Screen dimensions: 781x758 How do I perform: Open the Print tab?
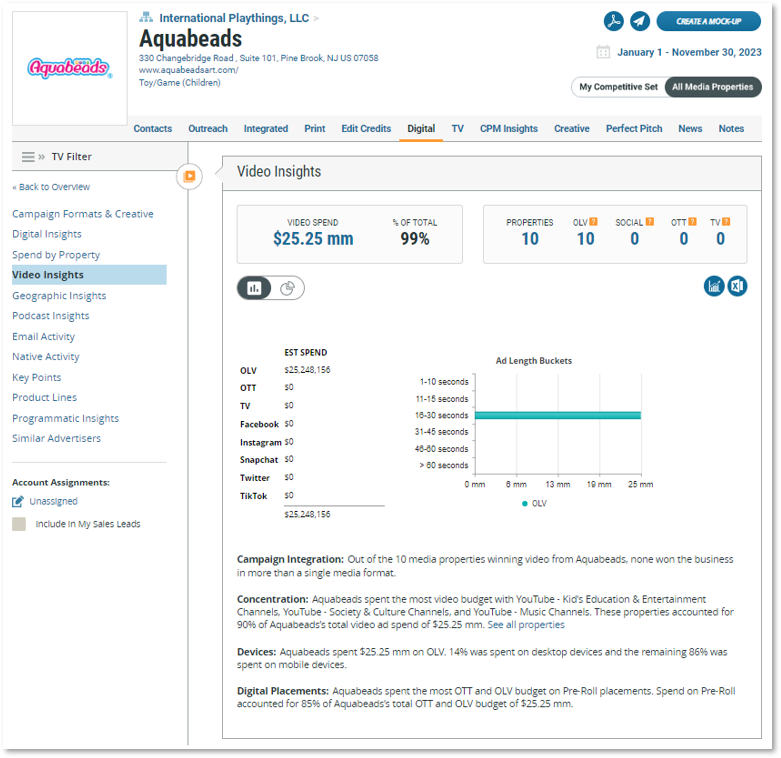[x=315, y=128]
